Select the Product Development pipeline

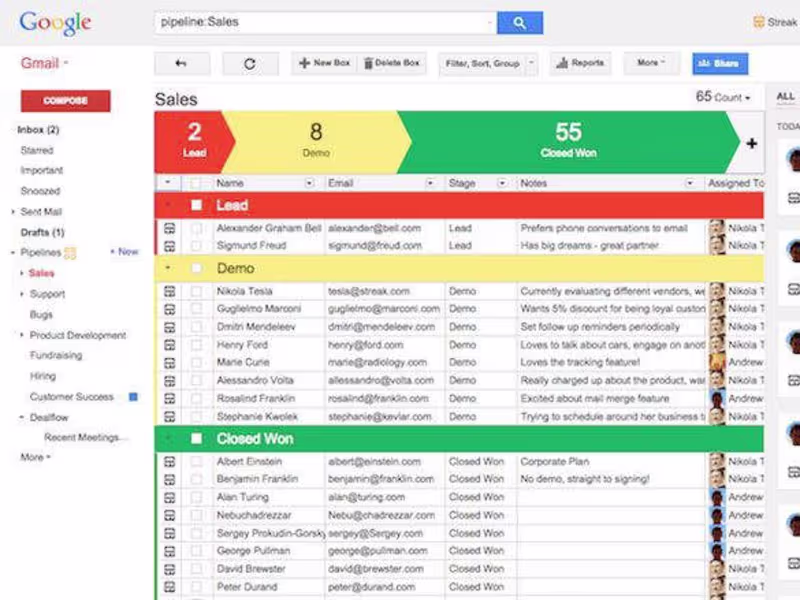78,336
